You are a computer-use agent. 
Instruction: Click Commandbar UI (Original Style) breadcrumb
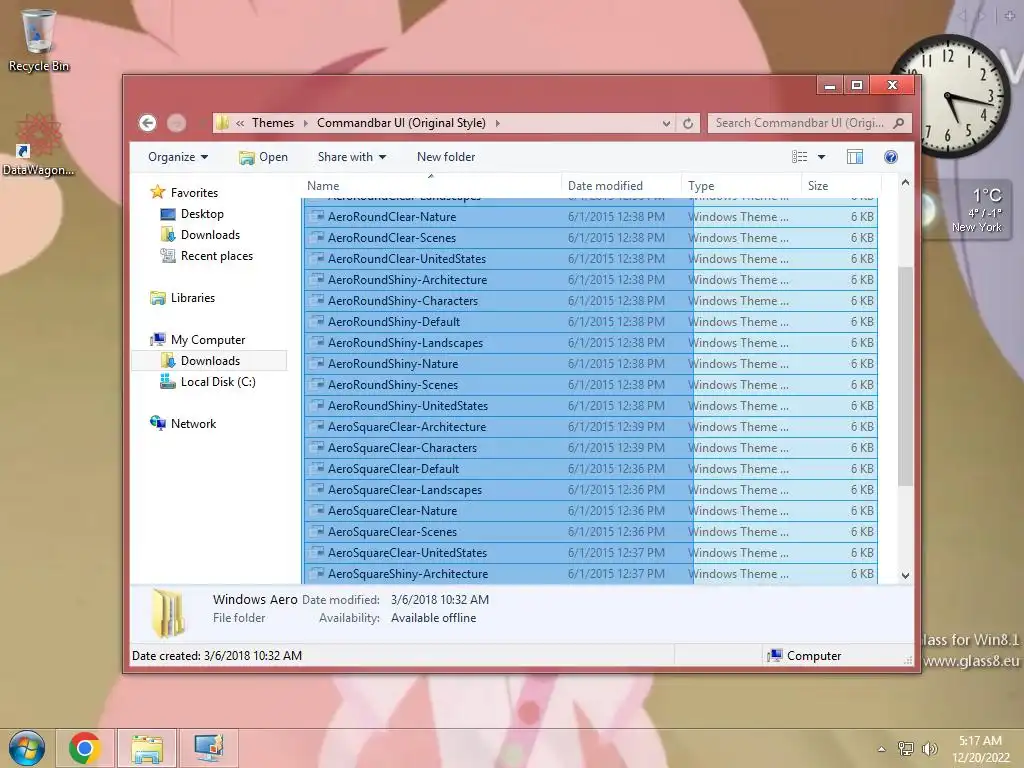point(401,123)
